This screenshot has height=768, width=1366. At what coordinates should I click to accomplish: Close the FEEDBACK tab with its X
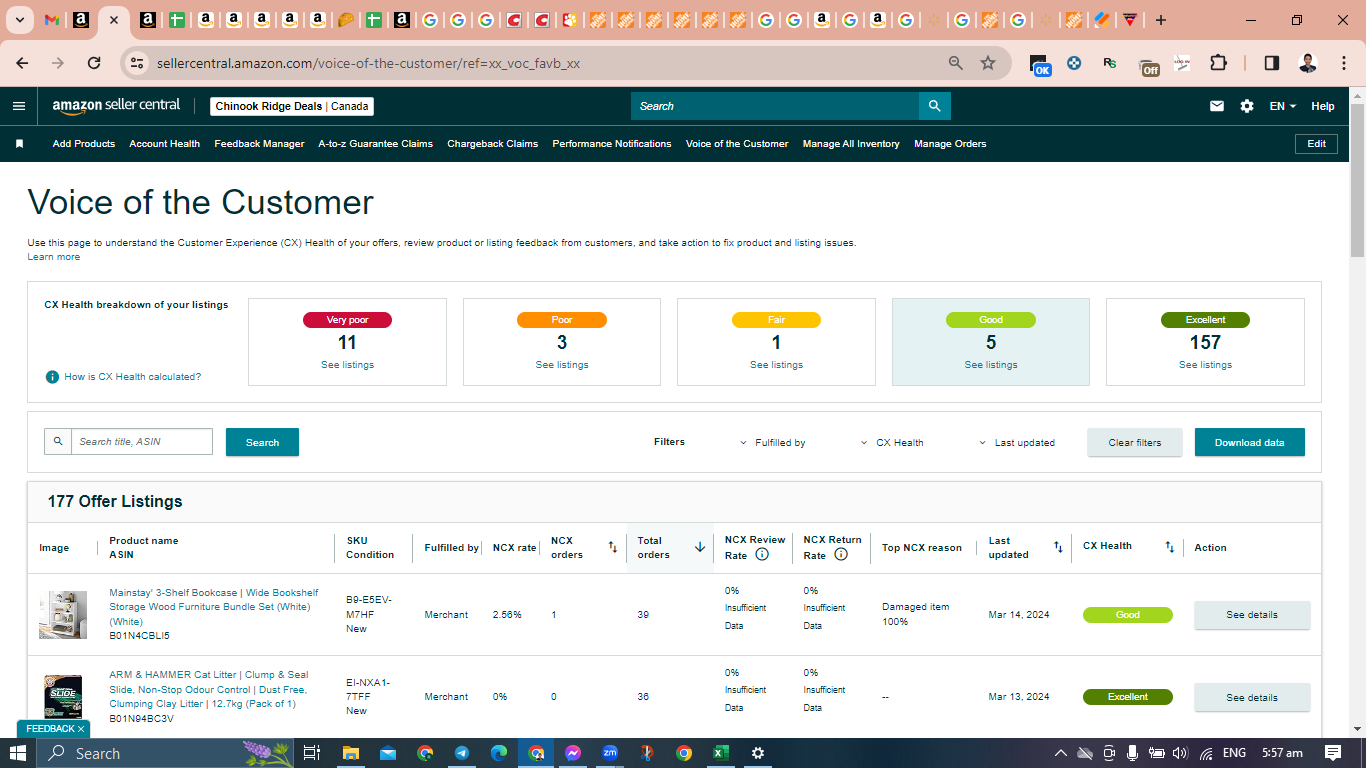coord(81,729)
